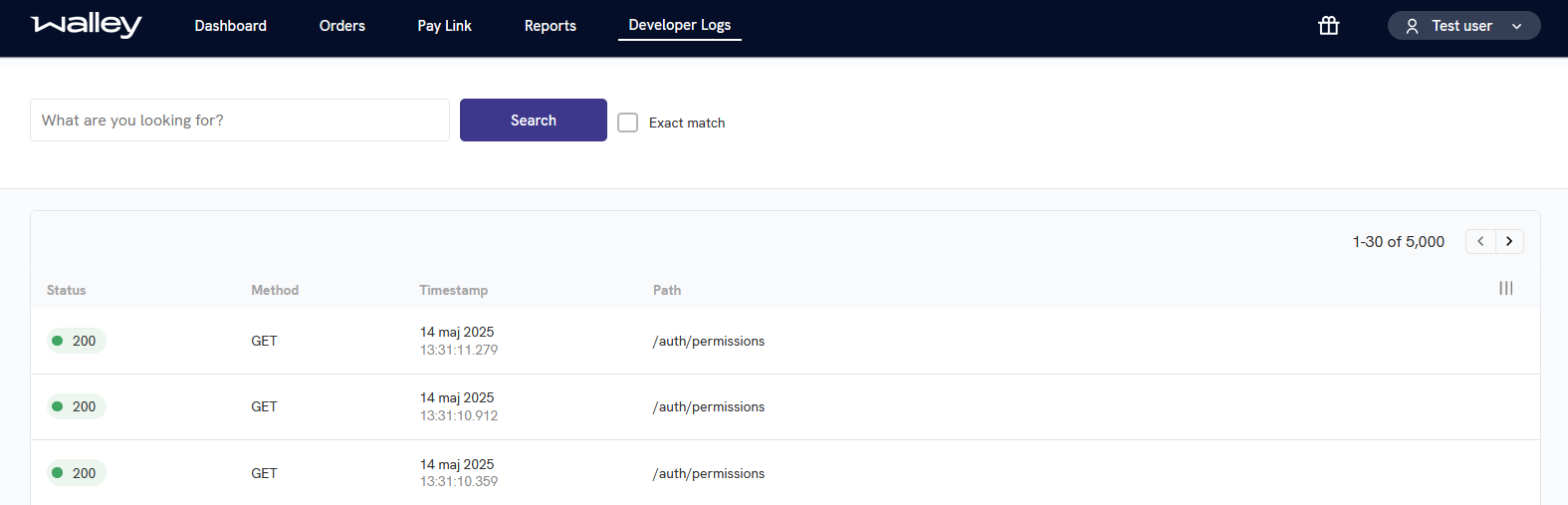Select the Developer Logs tab
The width and height of the screenshot is (1568, 505).
click(x=679, y=25)
